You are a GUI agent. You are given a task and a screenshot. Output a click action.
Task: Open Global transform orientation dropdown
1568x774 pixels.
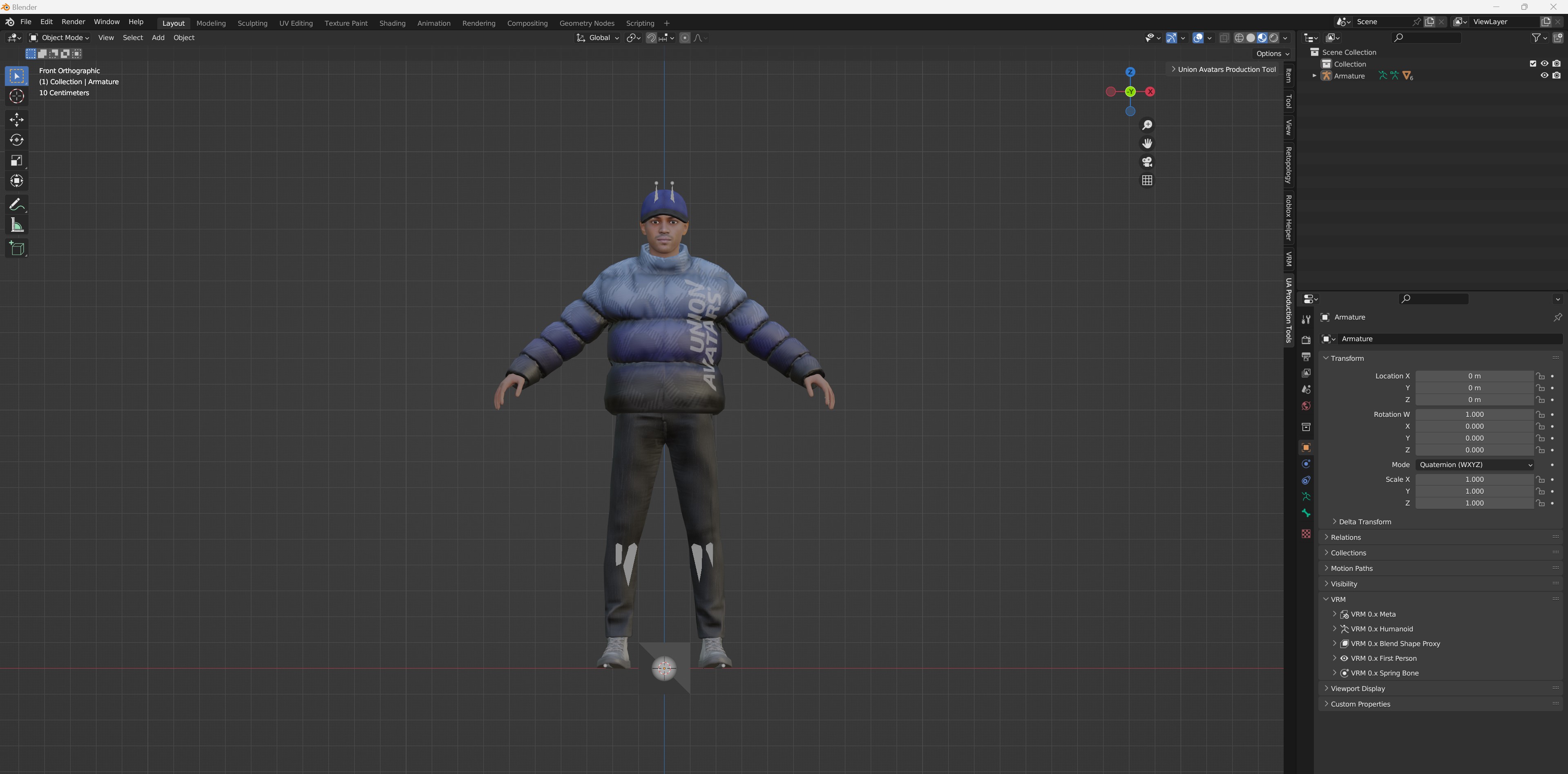[x=597, y=38]
